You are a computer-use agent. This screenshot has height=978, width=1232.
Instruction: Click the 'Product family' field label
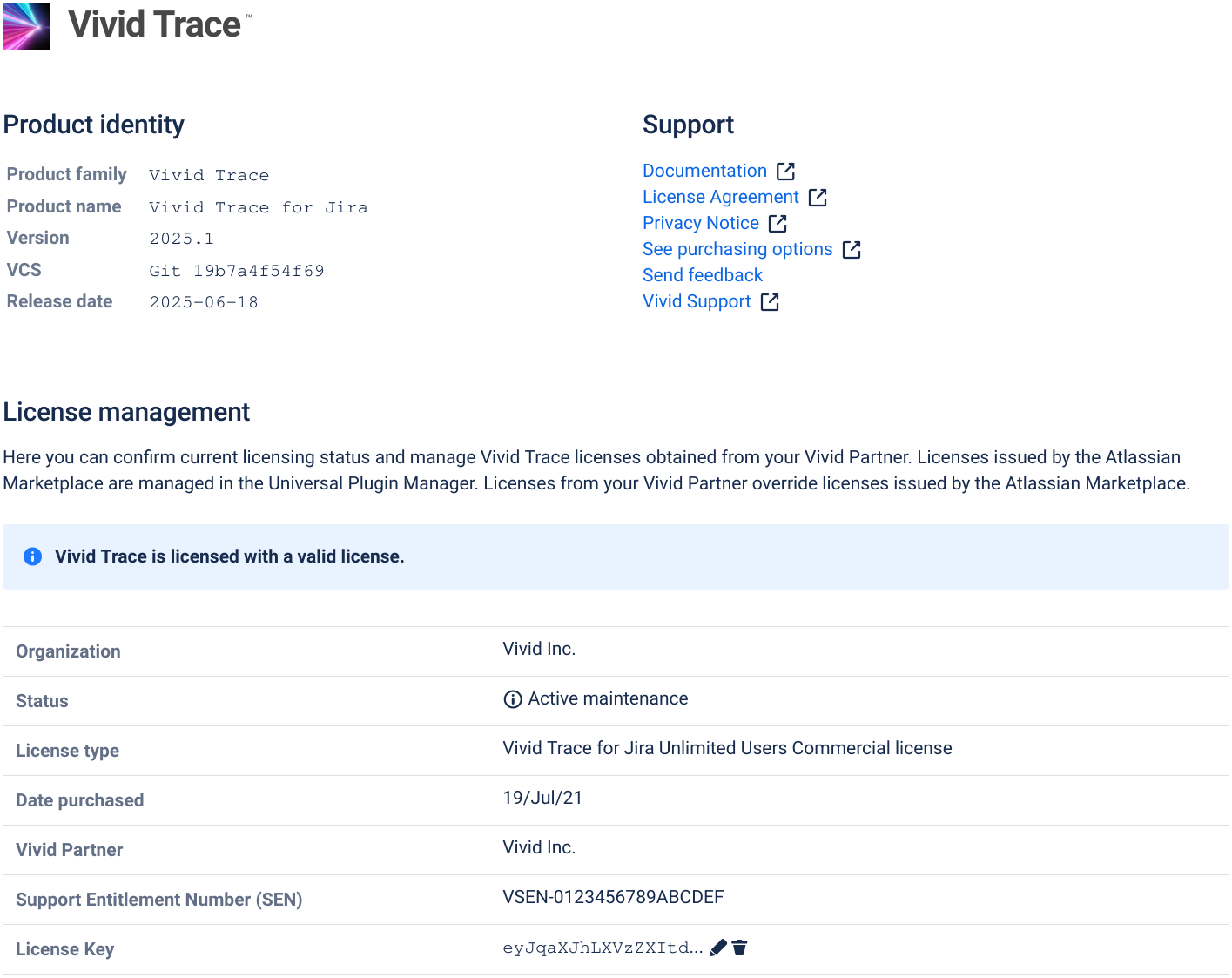point(66,174)
